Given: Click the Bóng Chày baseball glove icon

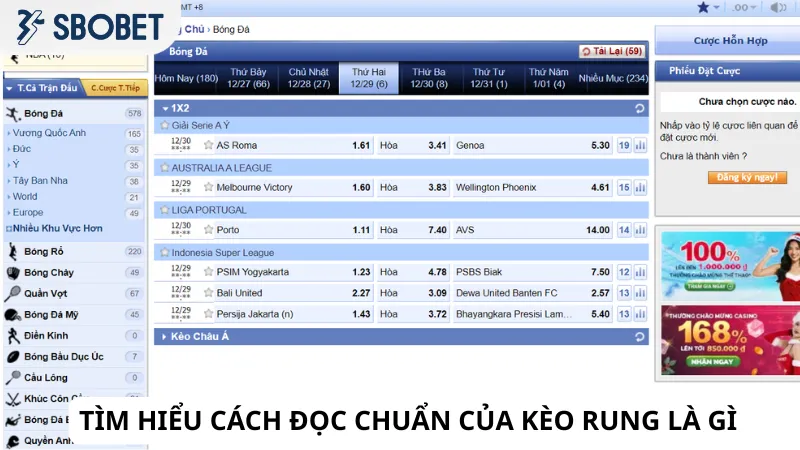Looking at the screenshot, I should pyautogui.click(x=13, y=272).
